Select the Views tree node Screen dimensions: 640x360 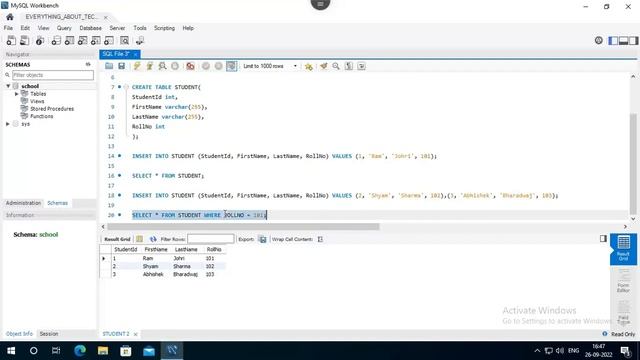coord(37,101)
